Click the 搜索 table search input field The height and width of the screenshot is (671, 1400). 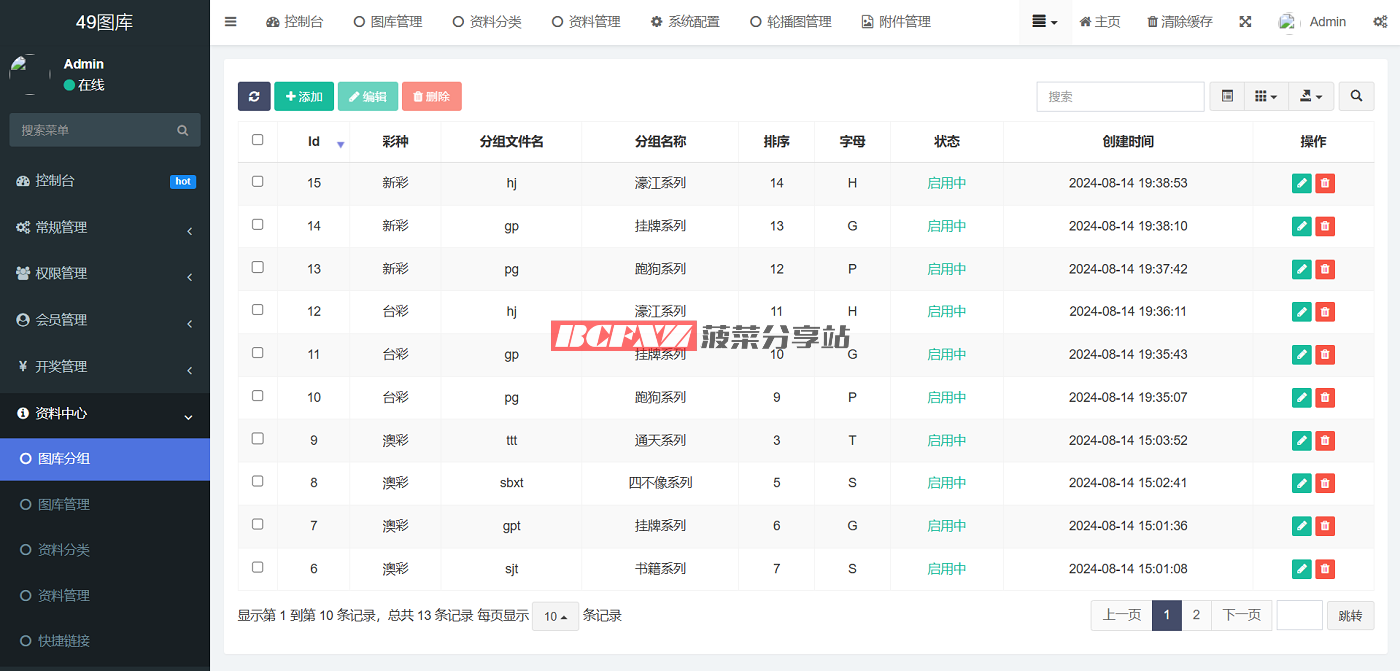1119,97
